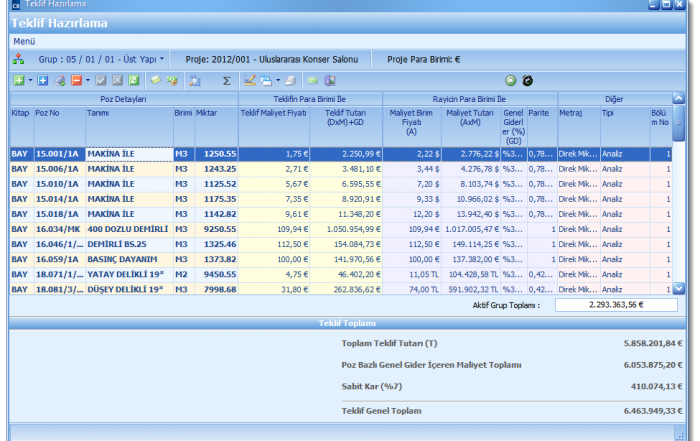
Task: Open the Grup 05 / 01 / 01 dropdown
Action: point(102,59)
